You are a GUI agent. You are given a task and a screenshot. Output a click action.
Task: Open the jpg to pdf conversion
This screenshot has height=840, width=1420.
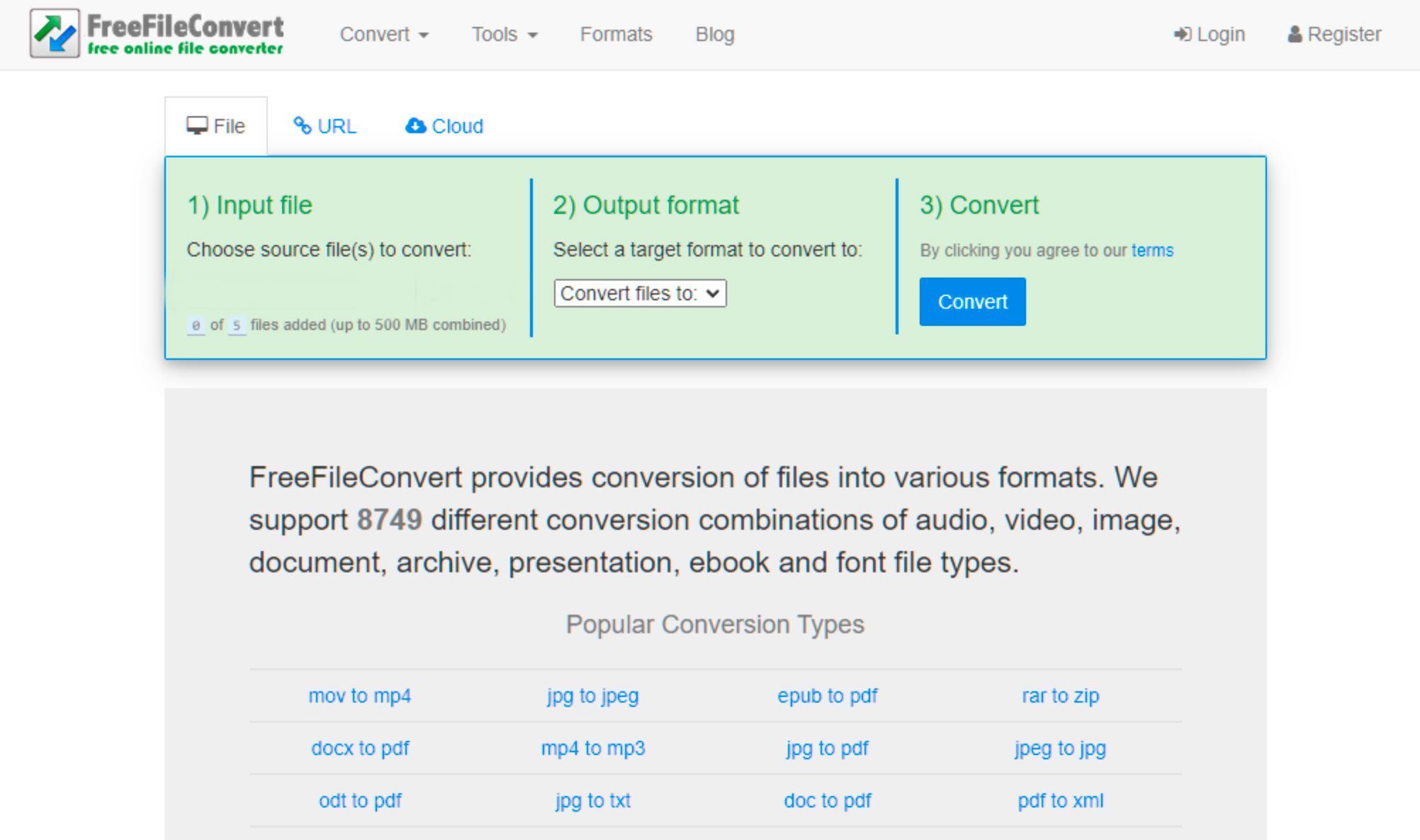point(827,749)
